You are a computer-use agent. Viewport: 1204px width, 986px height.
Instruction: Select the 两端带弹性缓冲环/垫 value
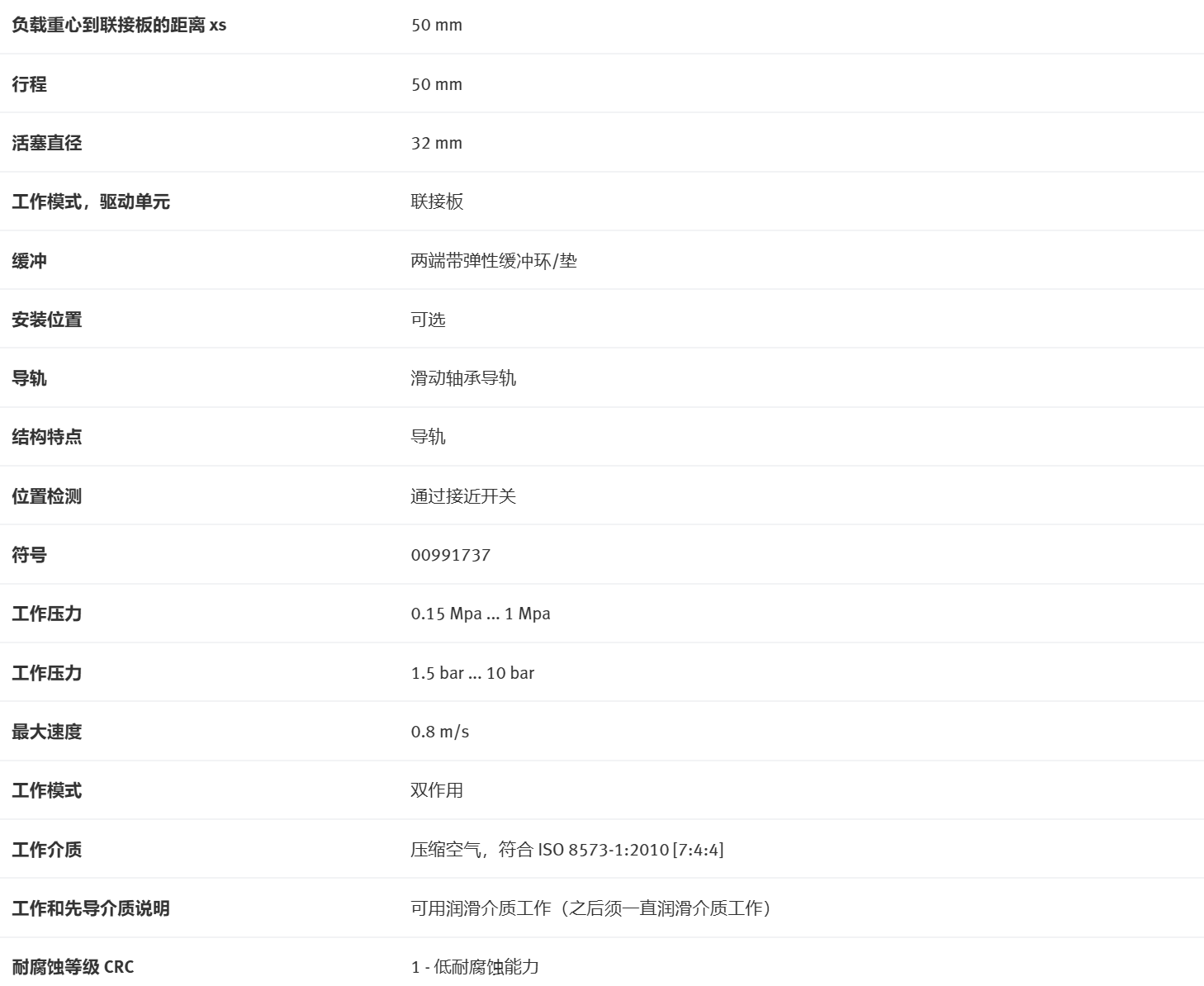coord(493,261)
